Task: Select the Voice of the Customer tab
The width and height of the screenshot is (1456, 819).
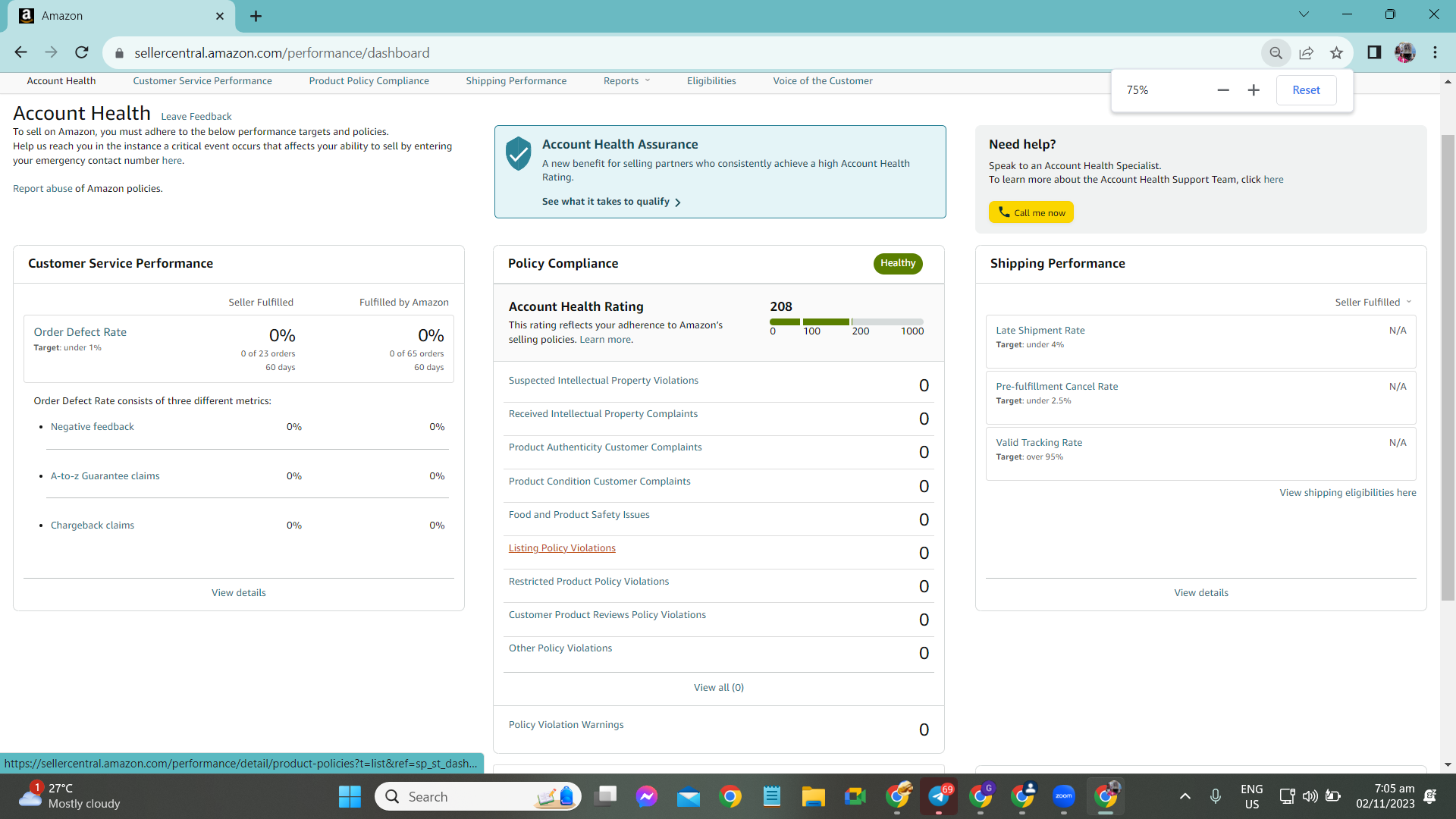Action: pos(823,81)
